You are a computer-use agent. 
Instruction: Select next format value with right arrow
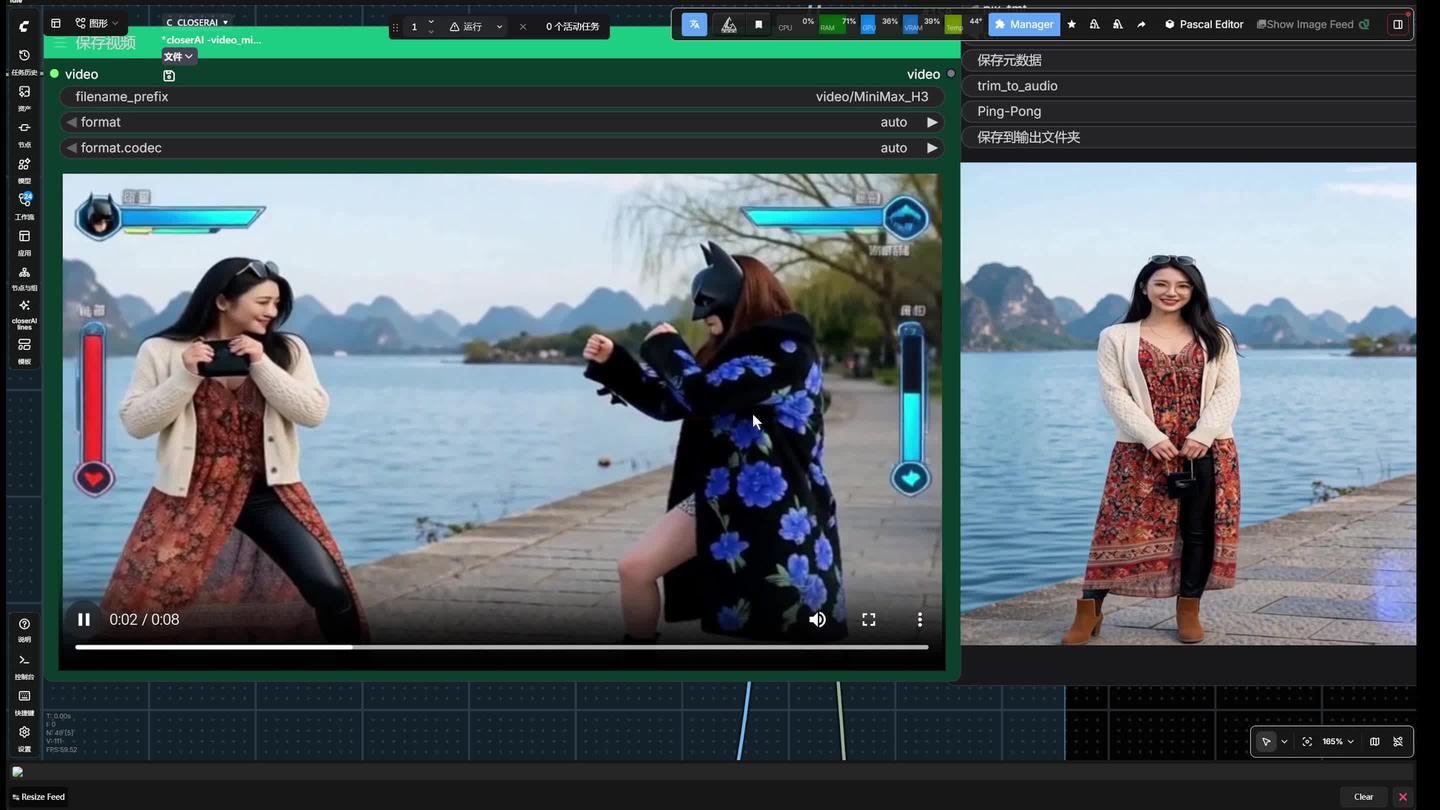coord(932,122)
